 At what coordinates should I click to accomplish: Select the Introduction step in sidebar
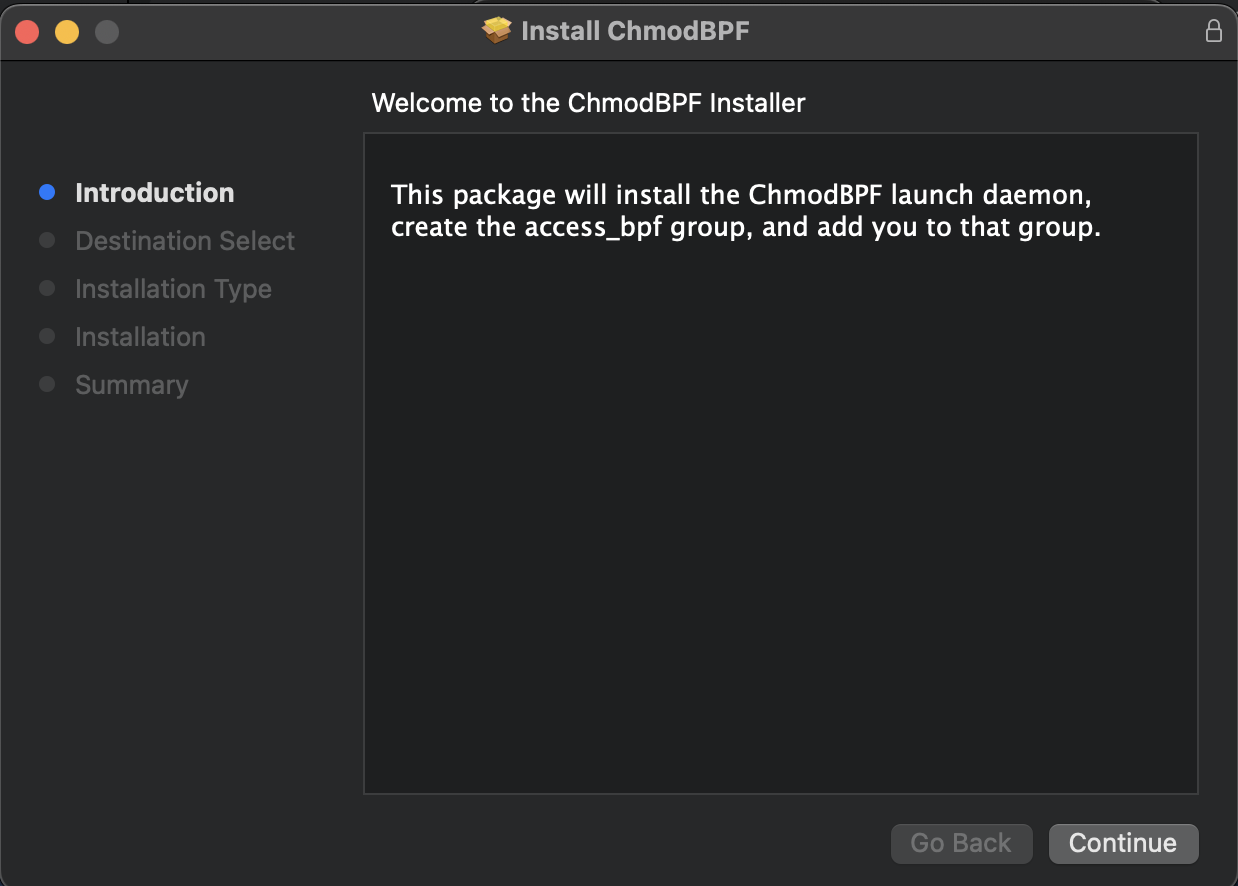coord(155,193)
